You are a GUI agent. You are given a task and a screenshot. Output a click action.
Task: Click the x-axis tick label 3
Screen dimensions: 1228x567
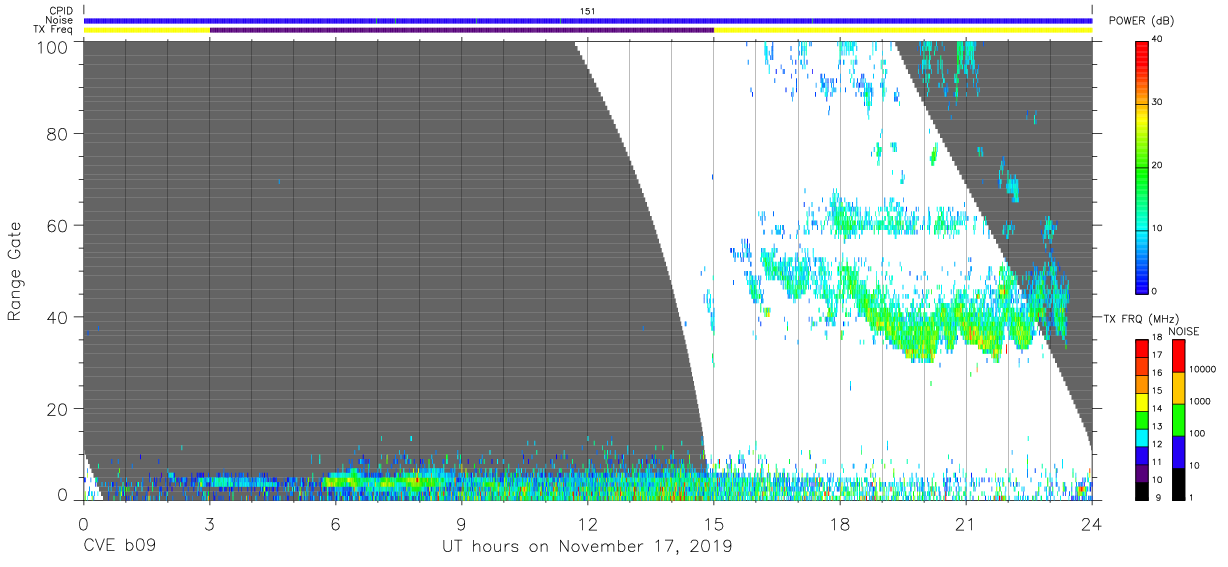[209, 525]
